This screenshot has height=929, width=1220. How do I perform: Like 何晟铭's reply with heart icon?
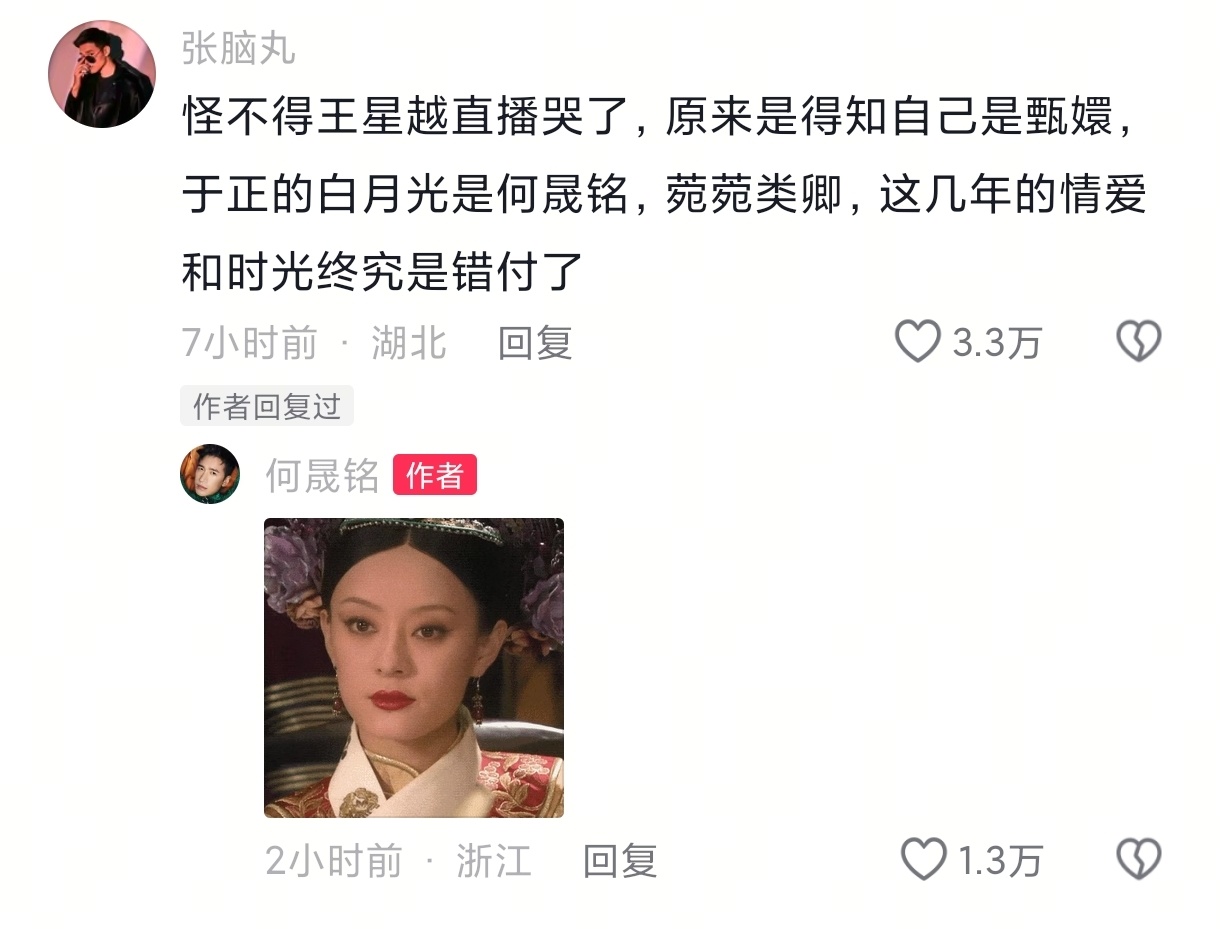(x=923, y=859)
